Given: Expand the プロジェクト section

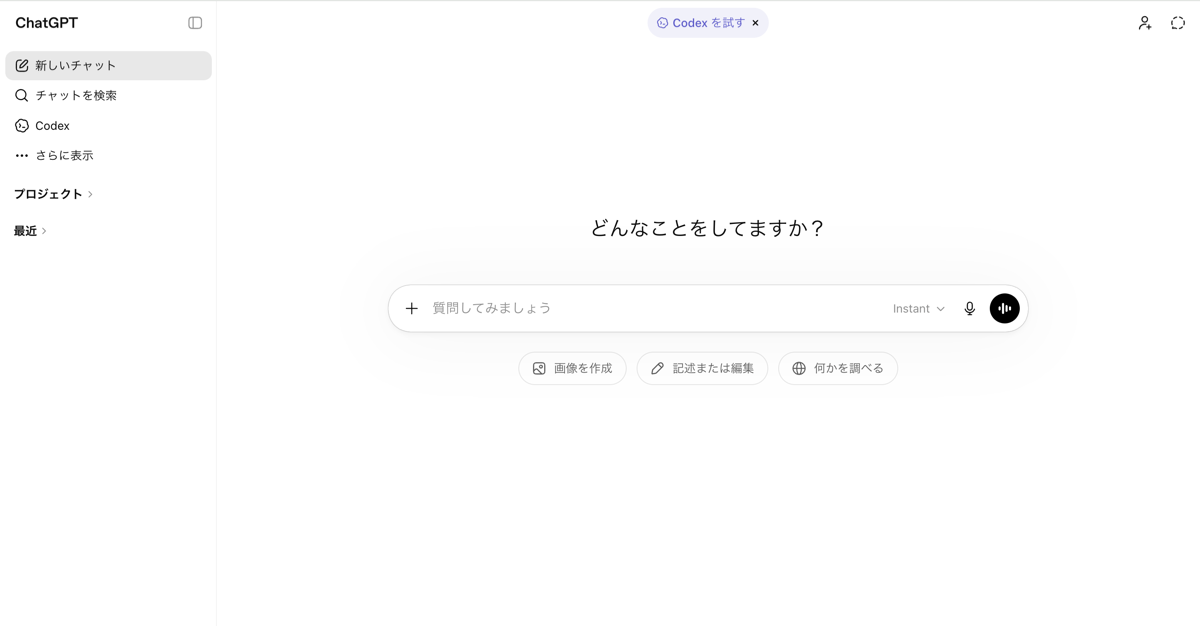Looking at the screenshot, I should coord(50,194).
